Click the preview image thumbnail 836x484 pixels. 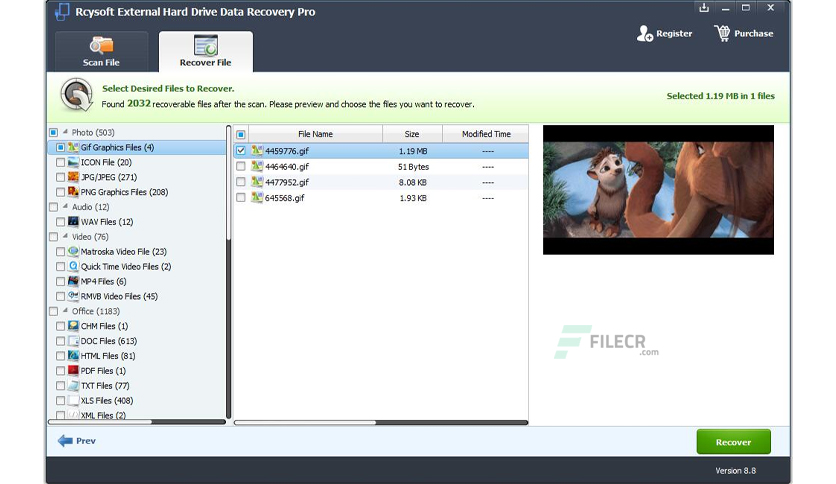tap(658, 190)
